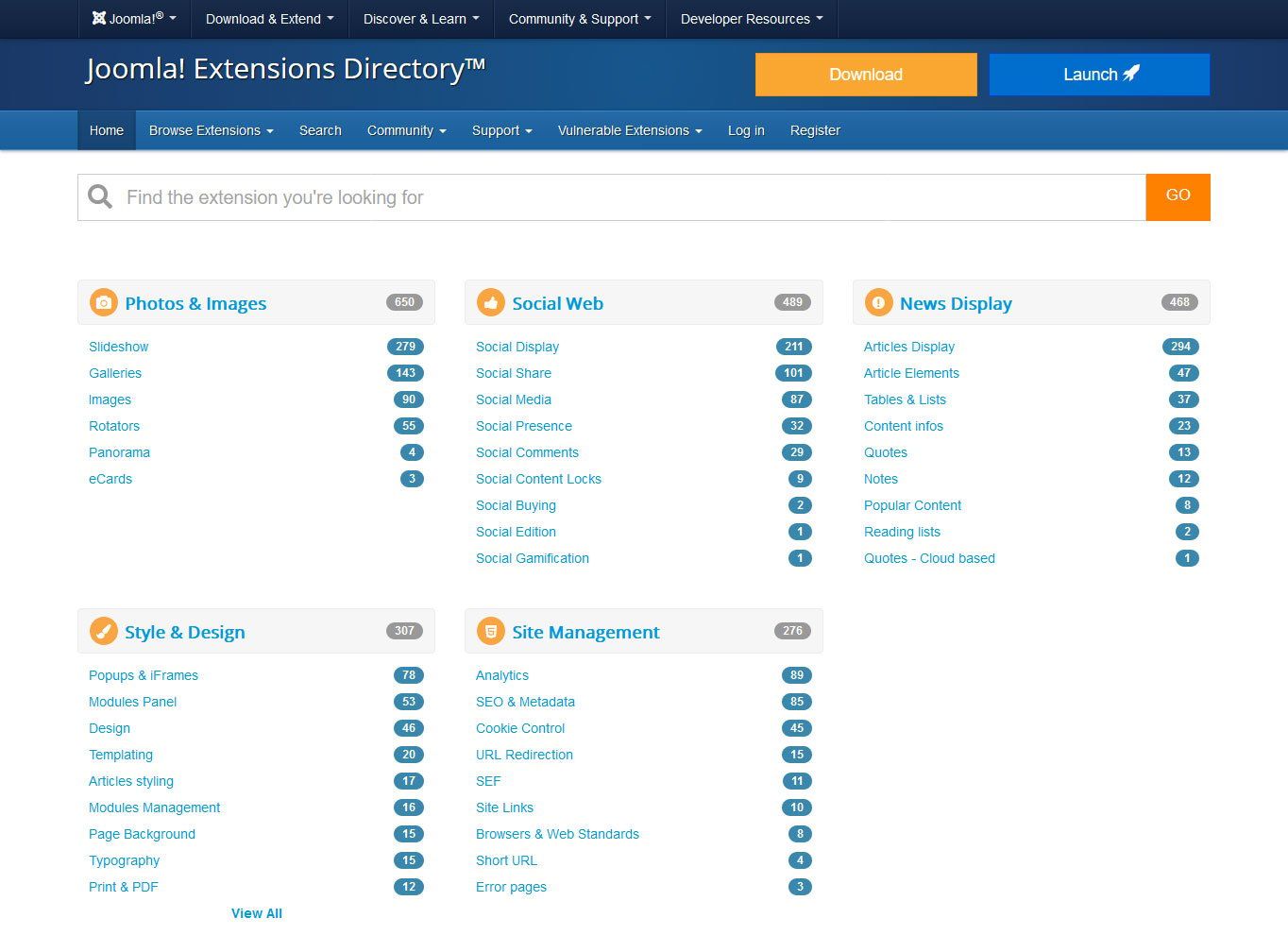Open the Social Share subcategory
The image size is (1288, 935).
(514, 373)
